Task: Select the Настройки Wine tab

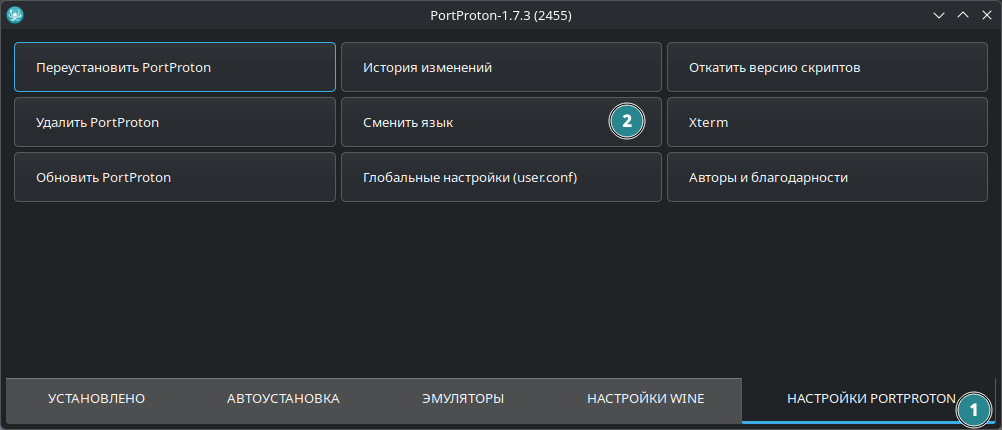Action: click(645, 399)
